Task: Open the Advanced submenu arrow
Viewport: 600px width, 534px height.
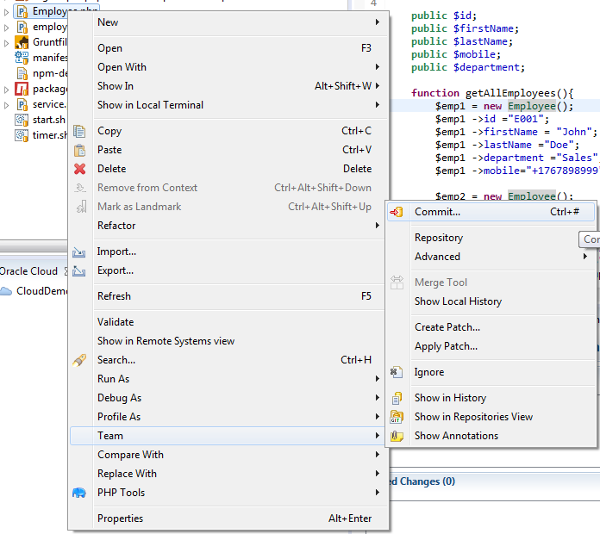Action: pyautogui.click(x=586, y=257)
